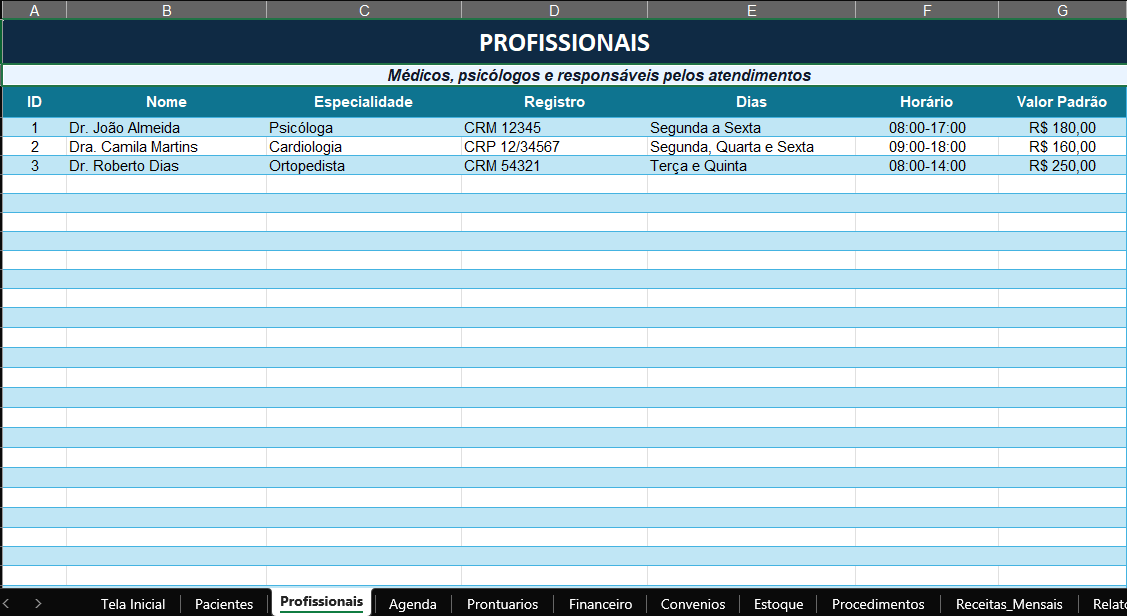Select column C header
Viewport: 1127px width, 616px height.
click(x=364, y=10)
